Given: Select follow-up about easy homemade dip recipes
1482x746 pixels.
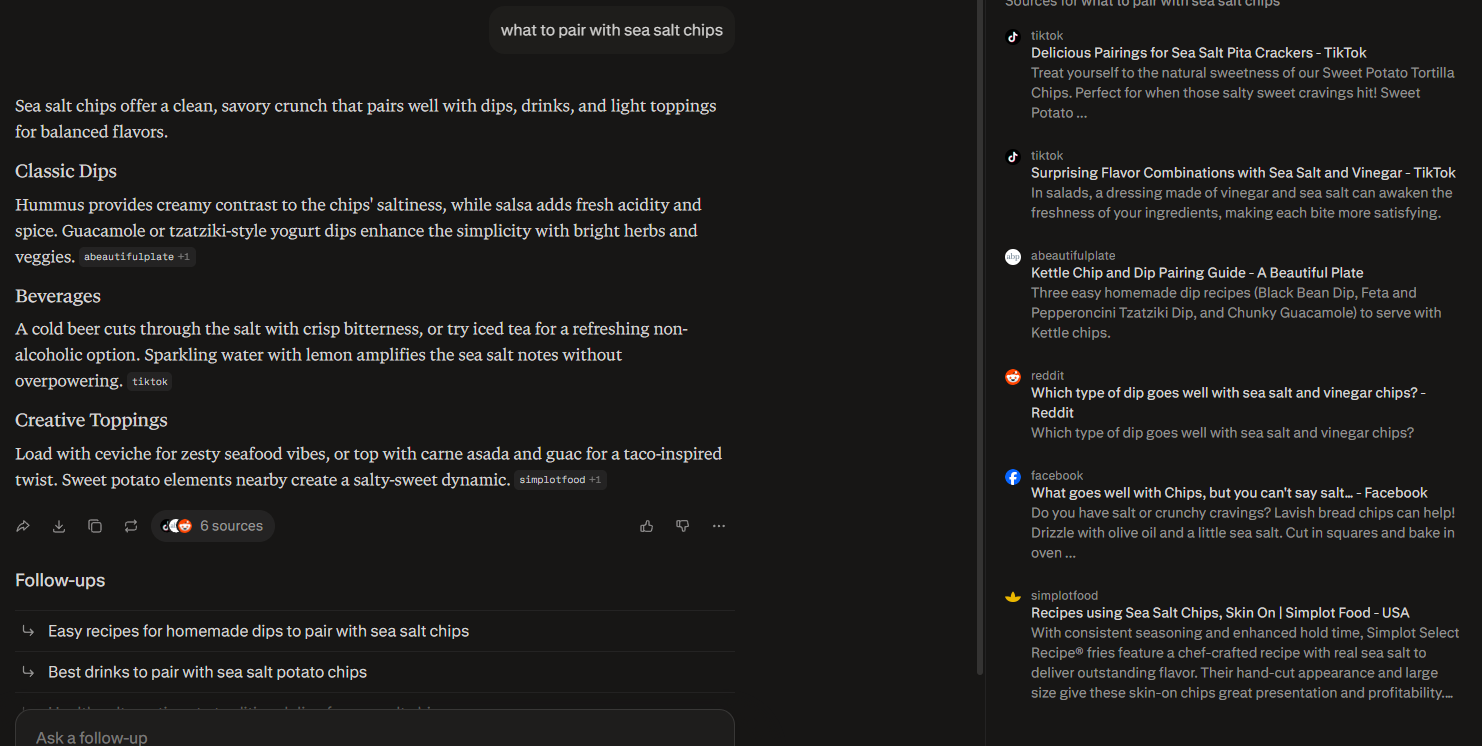Looking at the screenshot, I should tap(258, 631).
